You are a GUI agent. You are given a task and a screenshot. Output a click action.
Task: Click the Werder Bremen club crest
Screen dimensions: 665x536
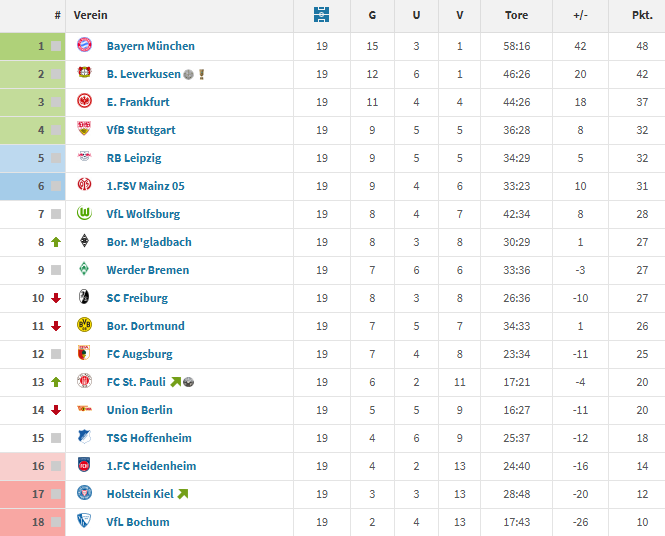tap(85, 270)
